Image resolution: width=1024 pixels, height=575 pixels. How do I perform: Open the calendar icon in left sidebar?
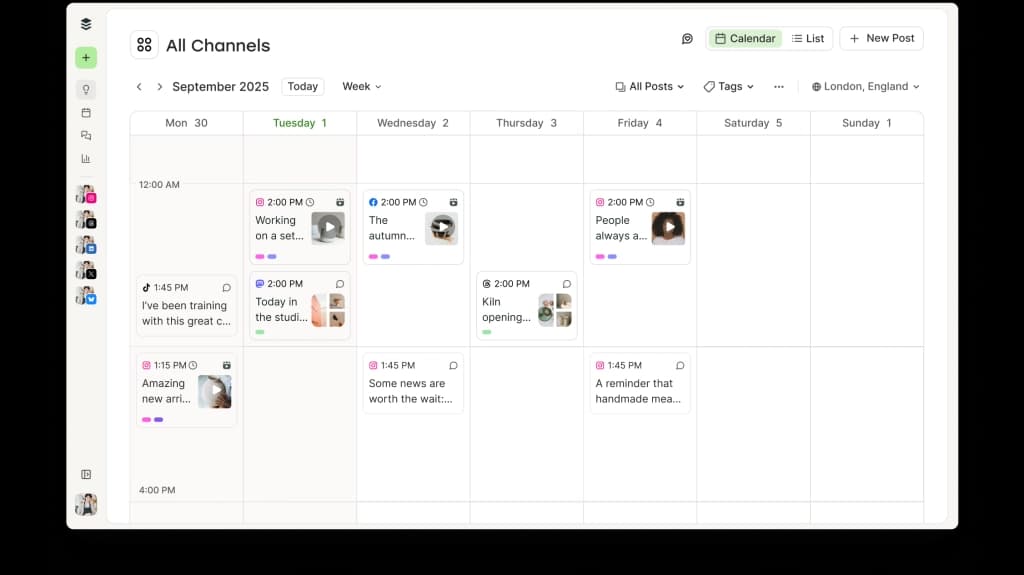86,112
